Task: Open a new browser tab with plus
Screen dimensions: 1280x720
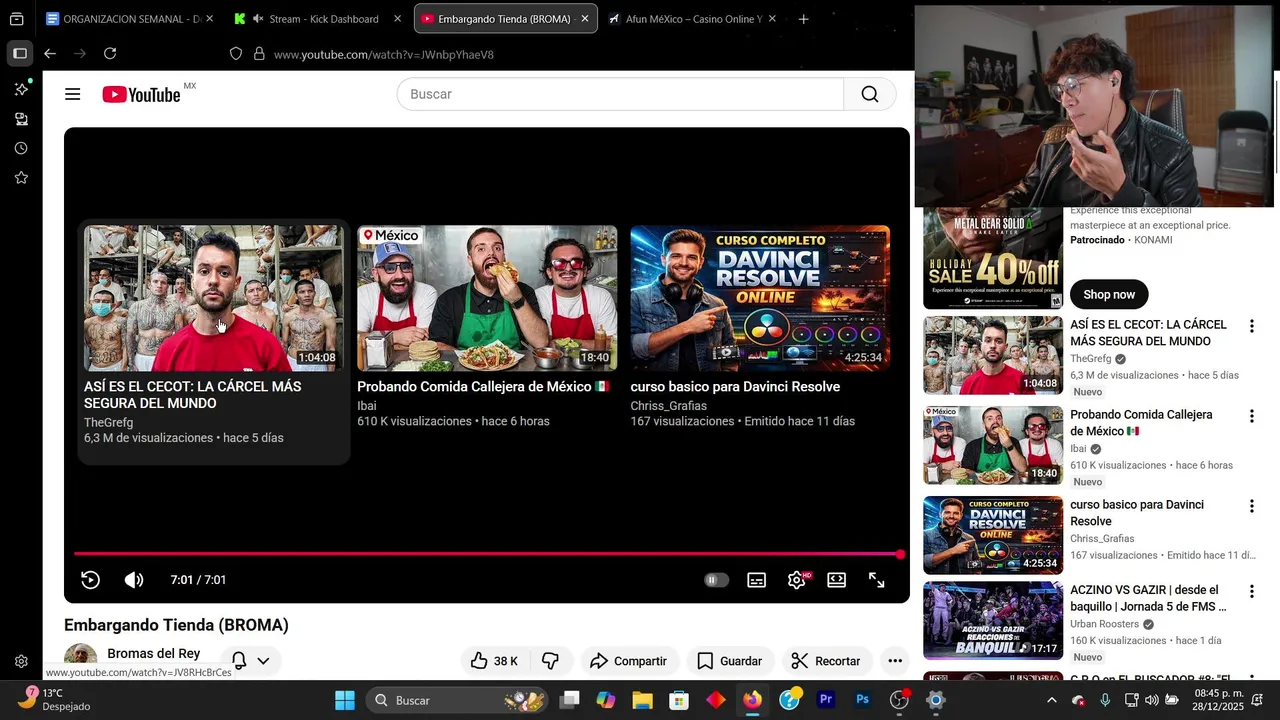Action: [x=803, y=19]
